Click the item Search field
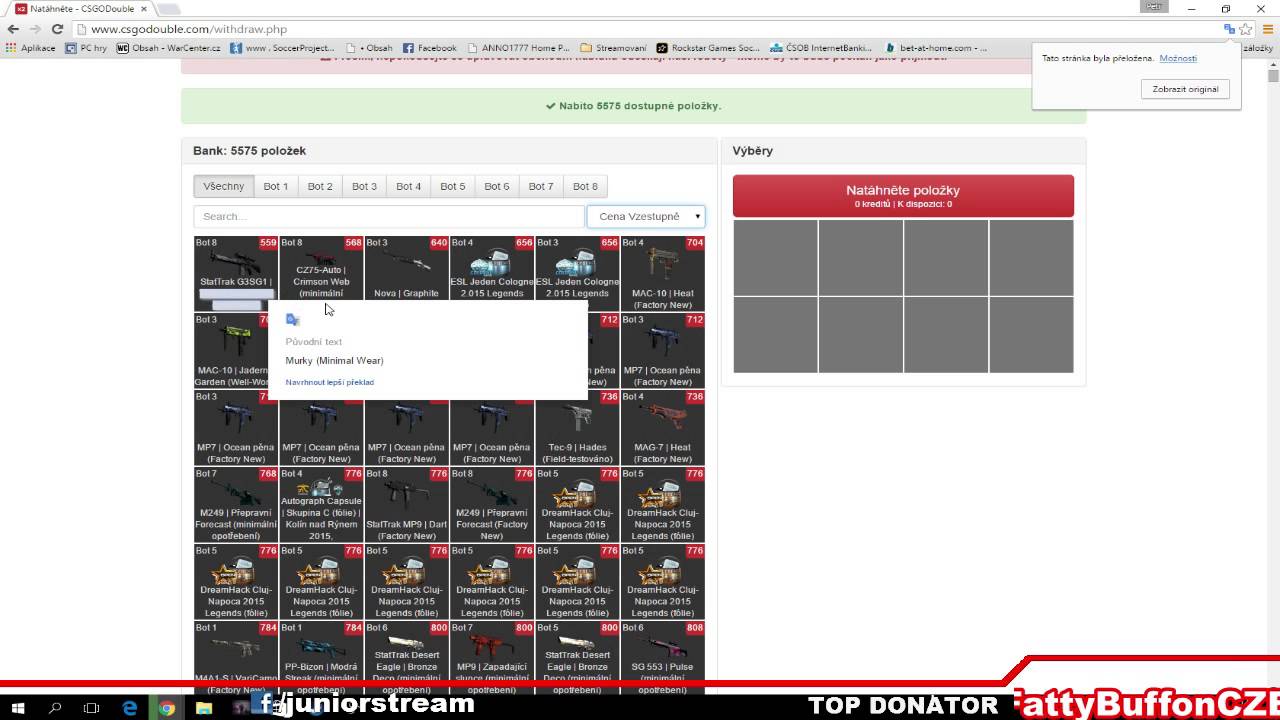 tap(389, 216)
